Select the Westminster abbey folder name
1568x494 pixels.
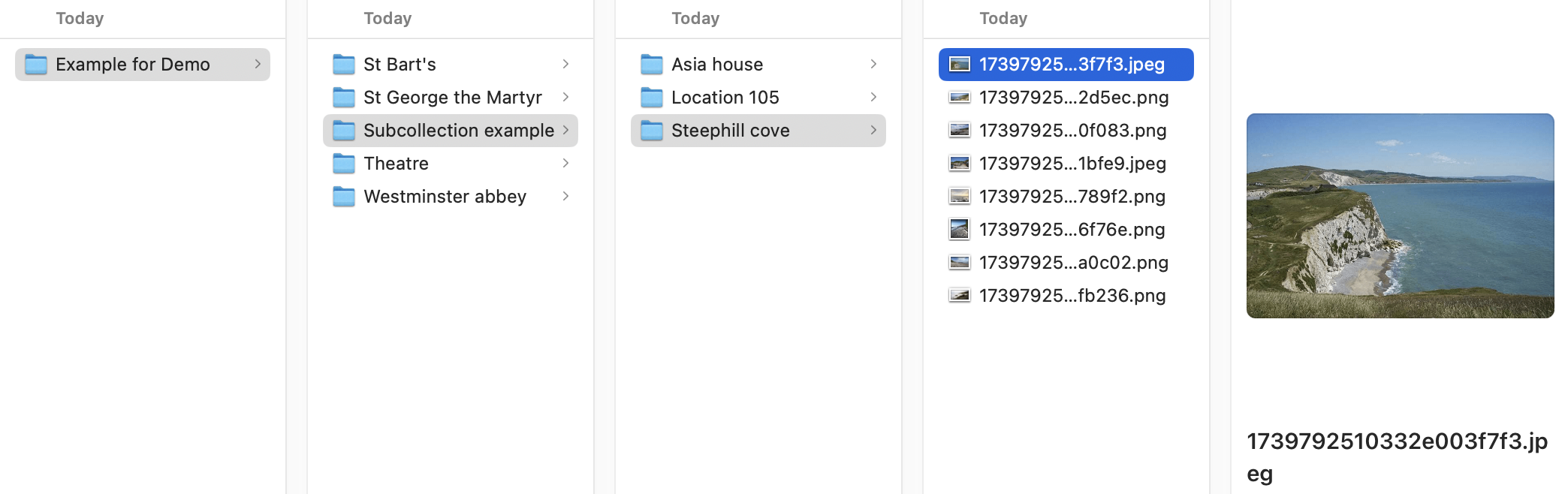[445, 197]
